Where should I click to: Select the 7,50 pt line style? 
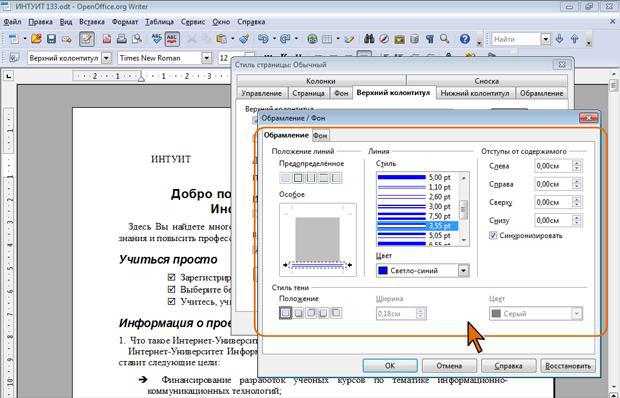(417, 217)
